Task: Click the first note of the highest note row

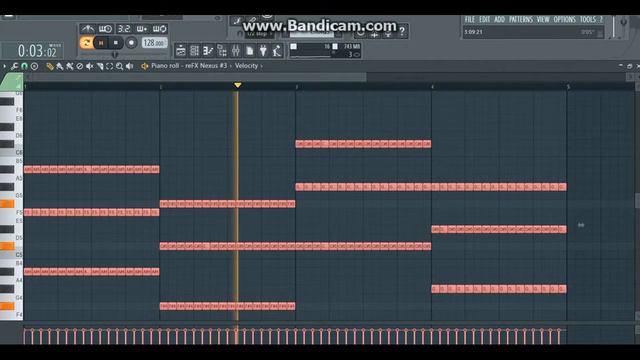Action: point(300,144)
